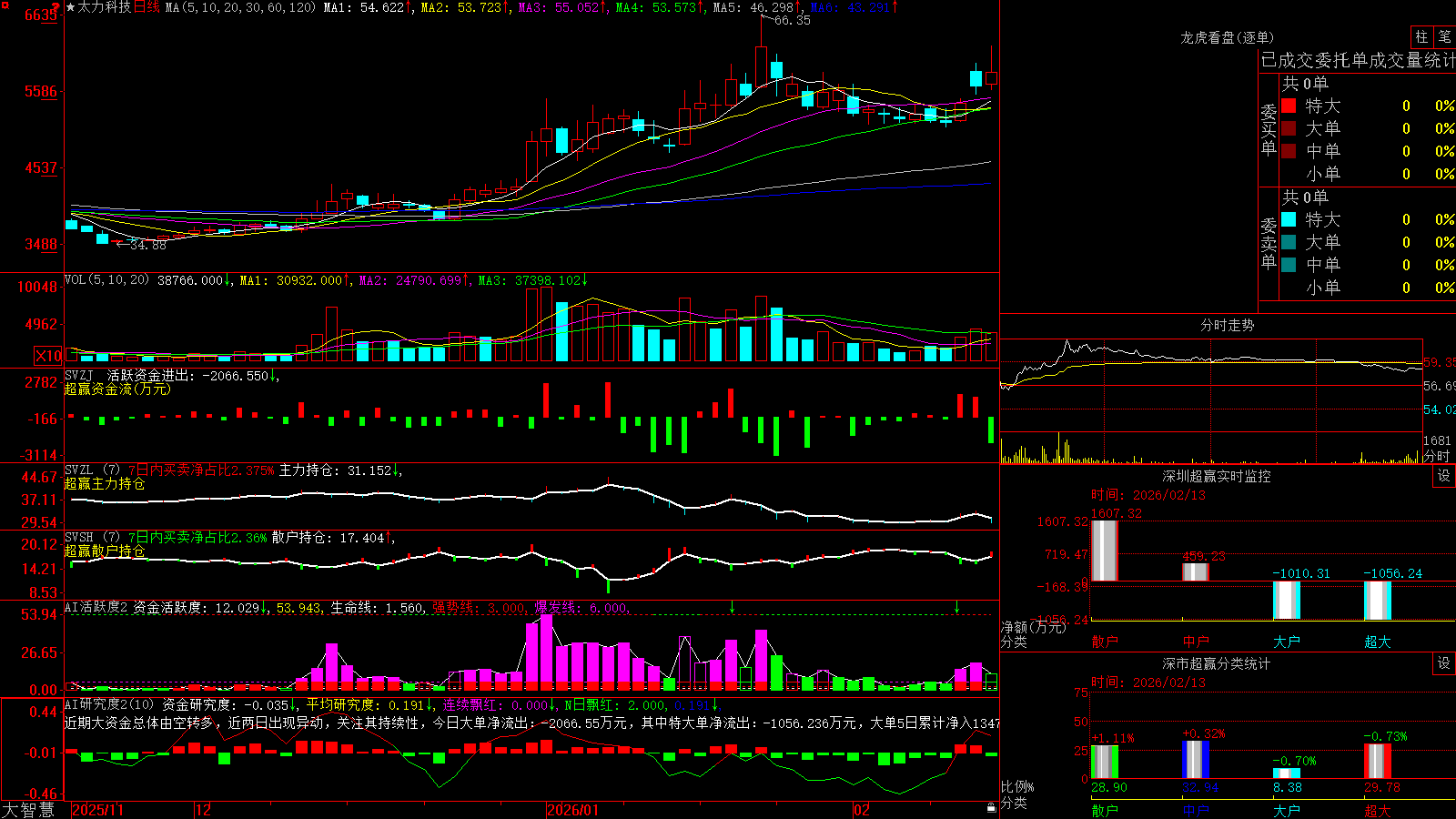Click the magenta MA3: 55.052 value
The image size is (1456, 819).
[x=560, y=7]
